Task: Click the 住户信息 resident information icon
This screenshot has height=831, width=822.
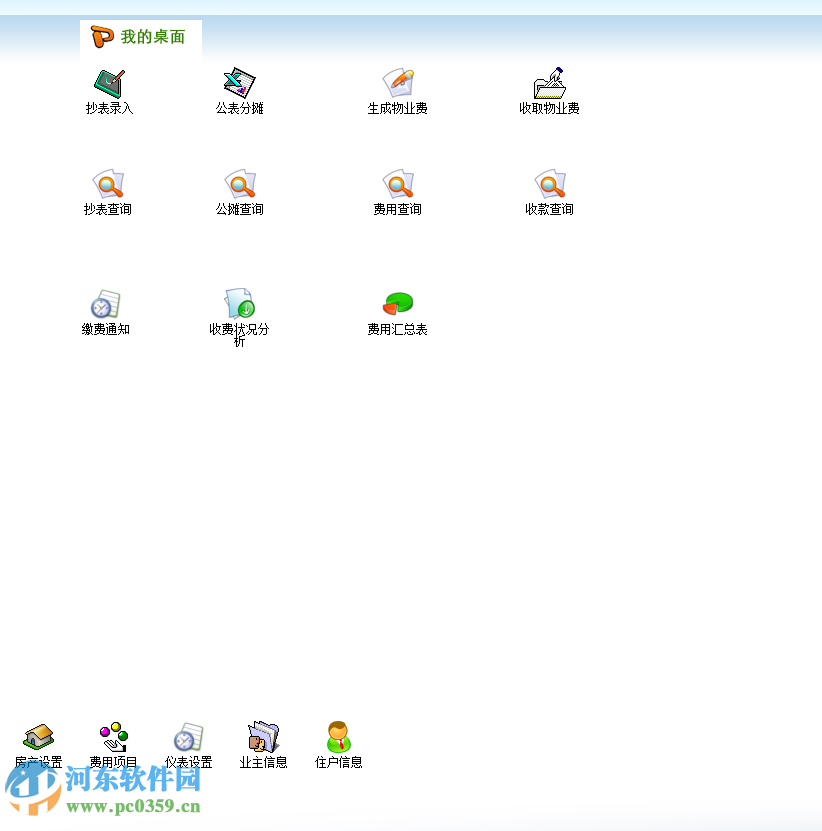Action: (x=339, y=740)
